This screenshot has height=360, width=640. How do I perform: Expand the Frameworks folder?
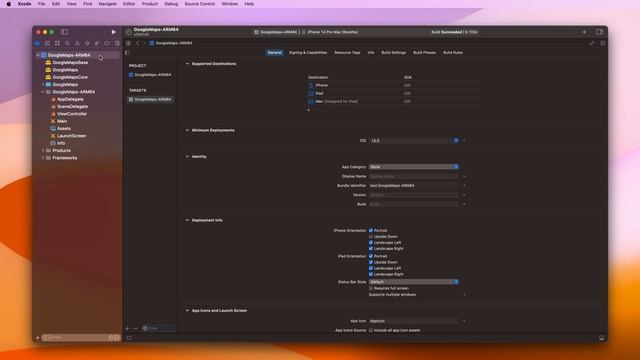(43, 158)
